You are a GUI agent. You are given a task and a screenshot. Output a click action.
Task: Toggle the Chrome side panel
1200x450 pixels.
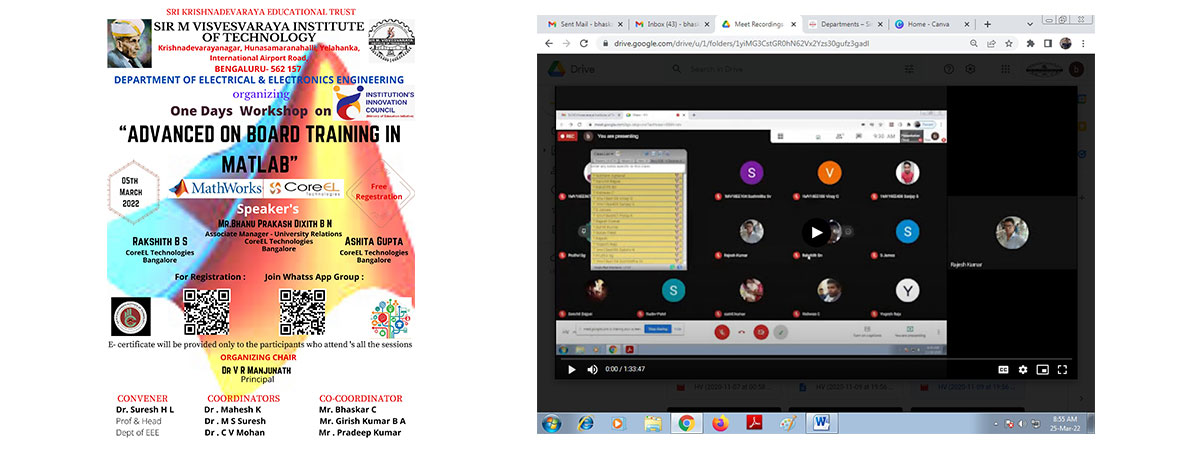[x=1048, y=43]
